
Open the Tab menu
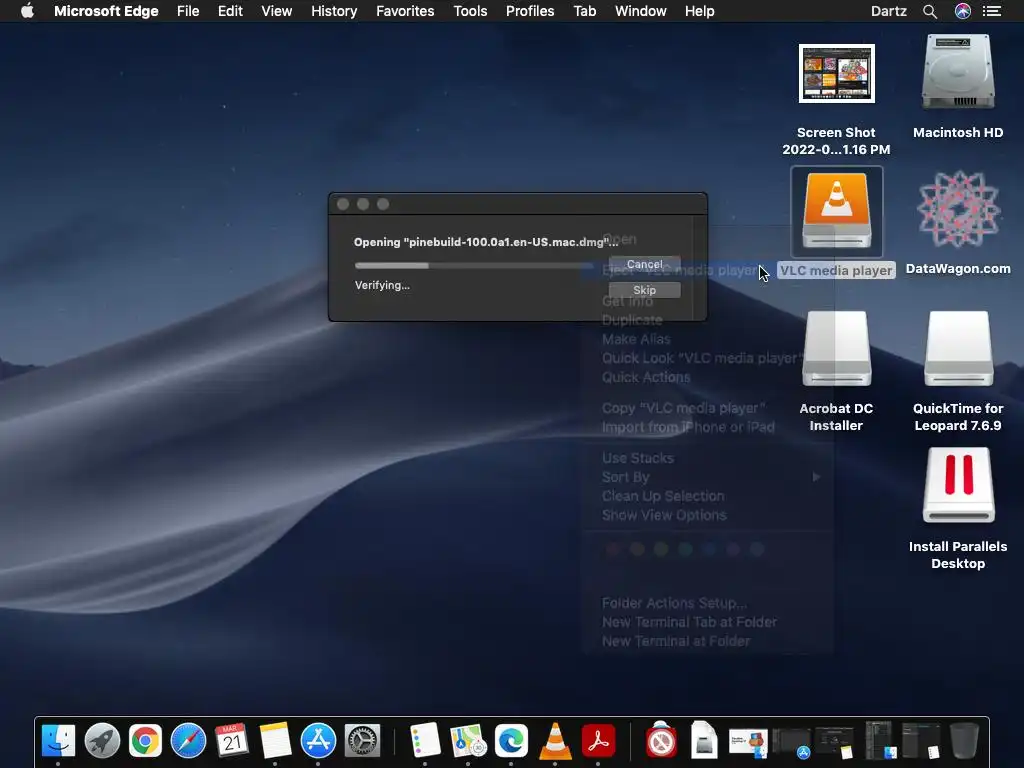[584, 11]
